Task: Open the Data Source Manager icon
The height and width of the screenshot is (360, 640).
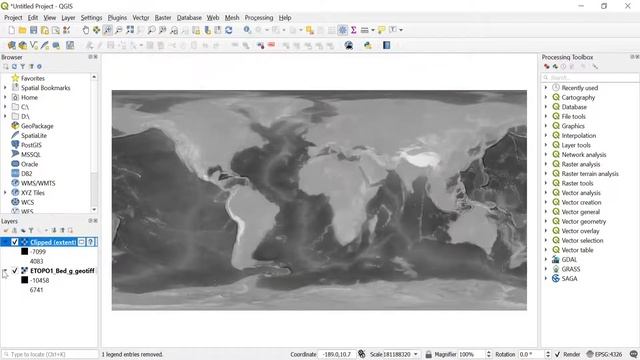Action: pos(11,45)
